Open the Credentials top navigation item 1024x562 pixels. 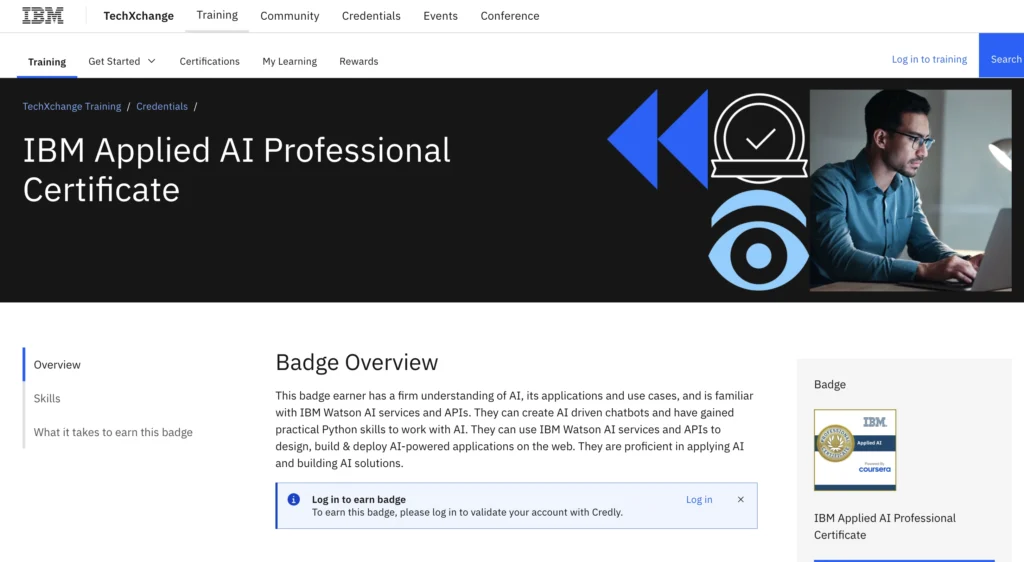pyautogui.click(x=371, y=16)
